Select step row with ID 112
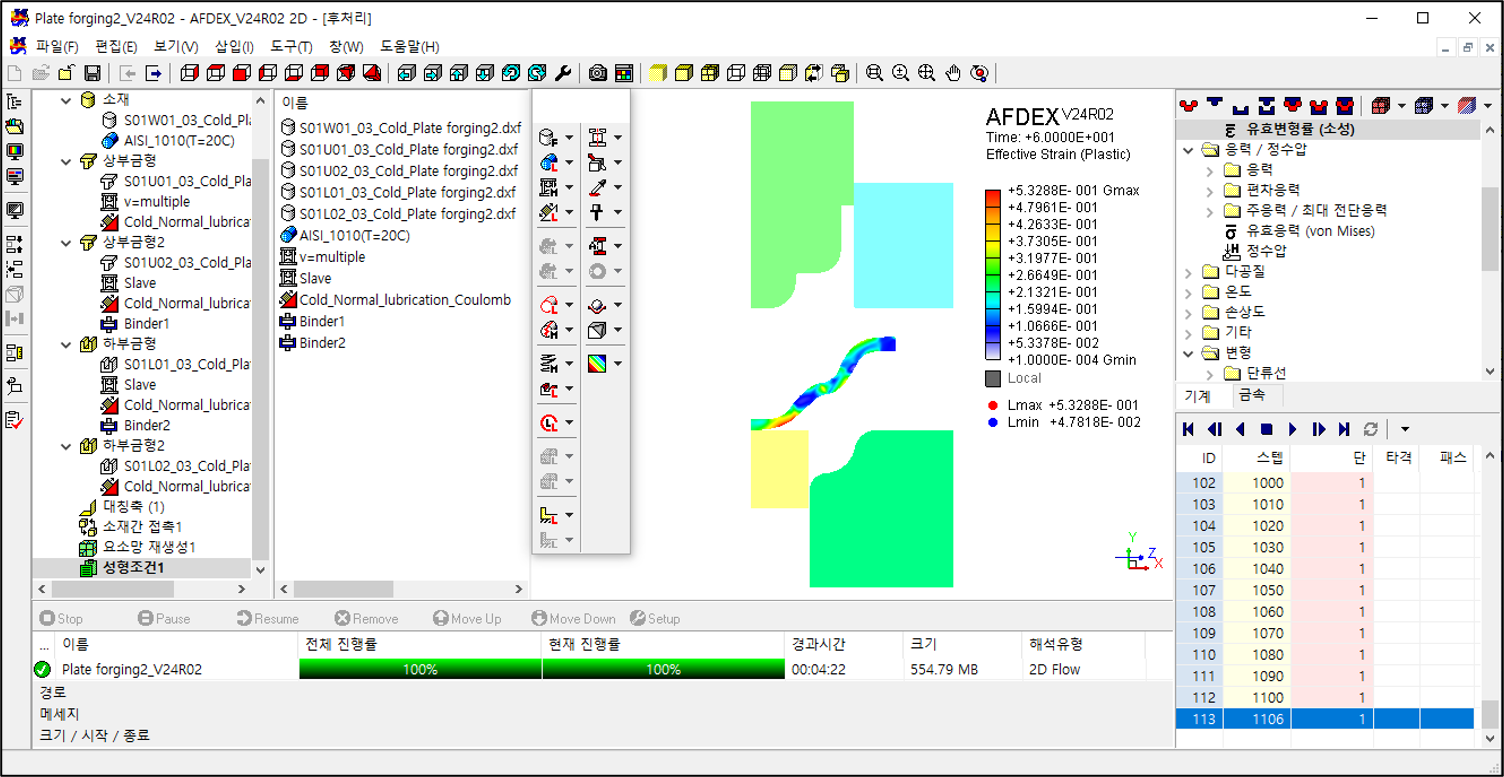The image size is (1504, 777). [x=1324, y=698]
